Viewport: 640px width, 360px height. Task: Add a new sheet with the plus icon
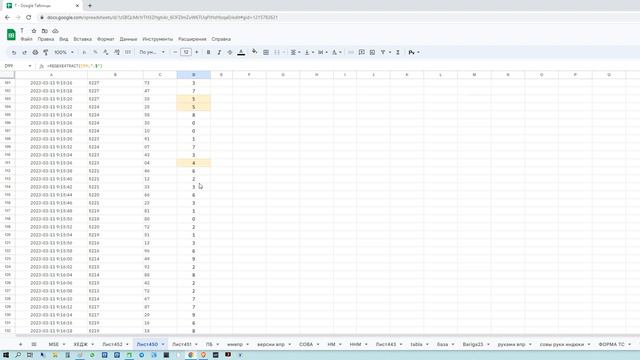click(20, 344)
